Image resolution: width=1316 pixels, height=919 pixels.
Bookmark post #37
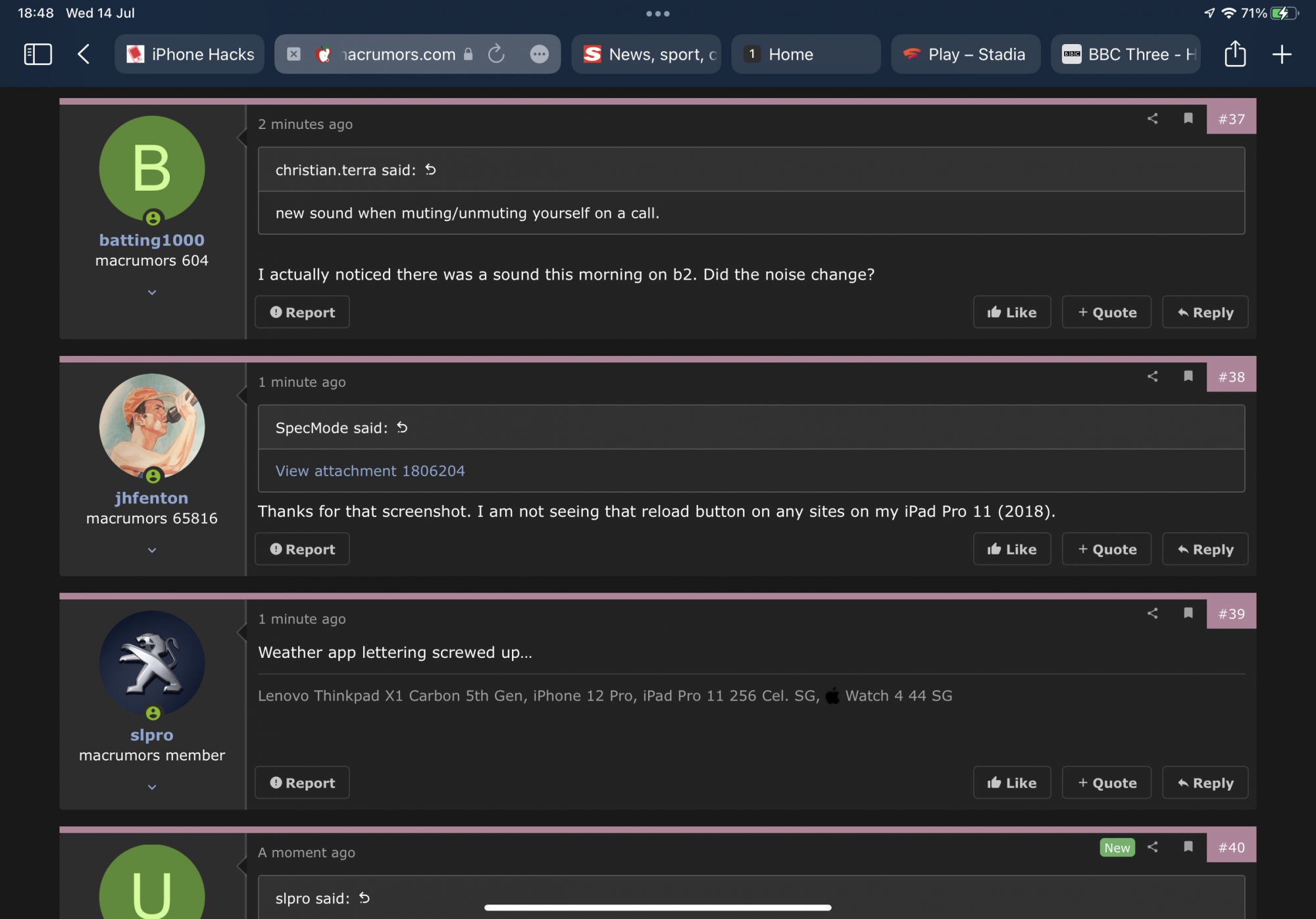pos(1188,118)
